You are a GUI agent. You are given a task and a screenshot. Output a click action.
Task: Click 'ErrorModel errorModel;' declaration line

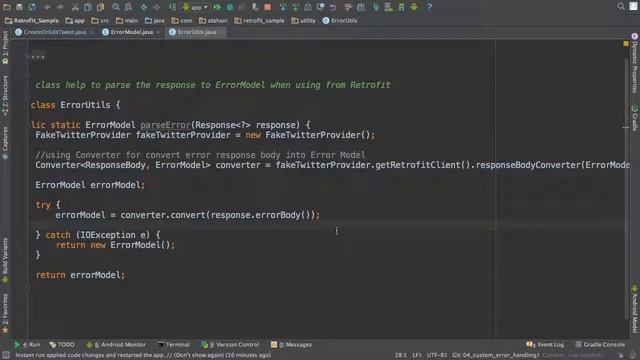point(90,185)
